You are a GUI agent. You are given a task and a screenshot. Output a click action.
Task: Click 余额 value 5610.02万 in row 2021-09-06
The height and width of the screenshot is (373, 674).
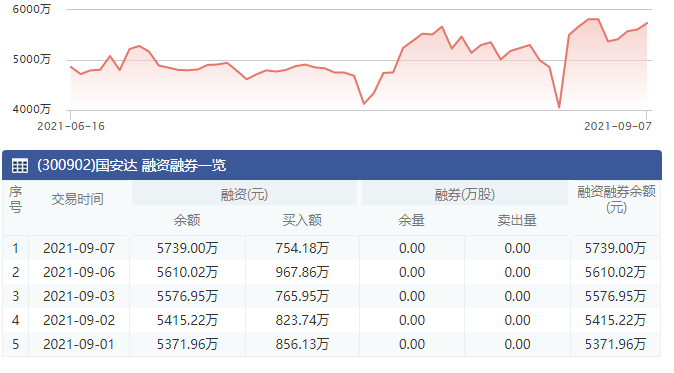pyautogui.click(x=187, y=272)
